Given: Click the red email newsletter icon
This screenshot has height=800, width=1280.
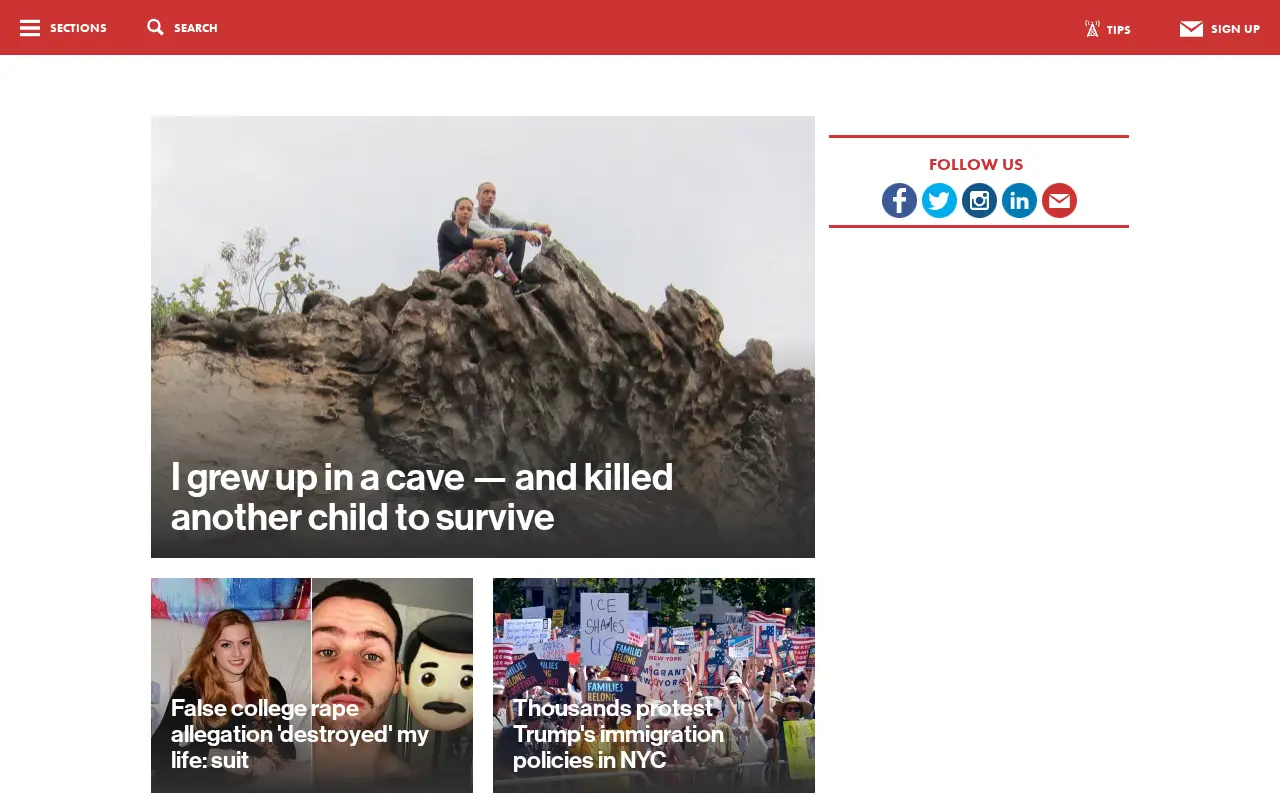Looking at the screenshot, I should coord(1059,200).
